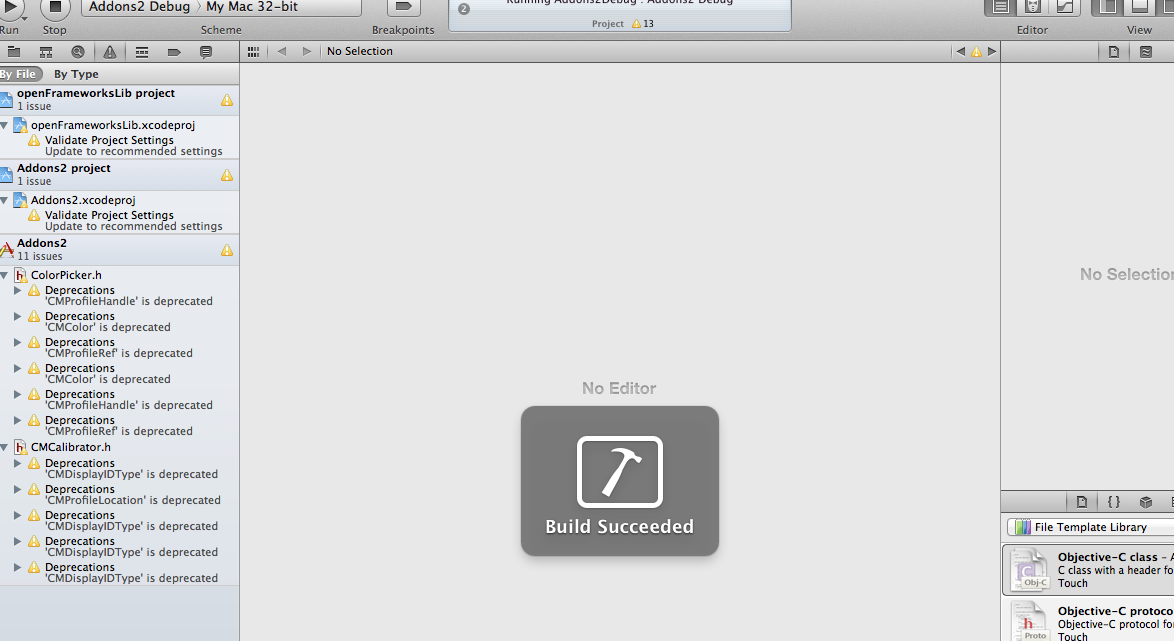The height and width of the screenshot is (641, 1174).
Task: Open the Addons2 Debug scheme popup
Action: pyautogui.click(x=139, y=7)
